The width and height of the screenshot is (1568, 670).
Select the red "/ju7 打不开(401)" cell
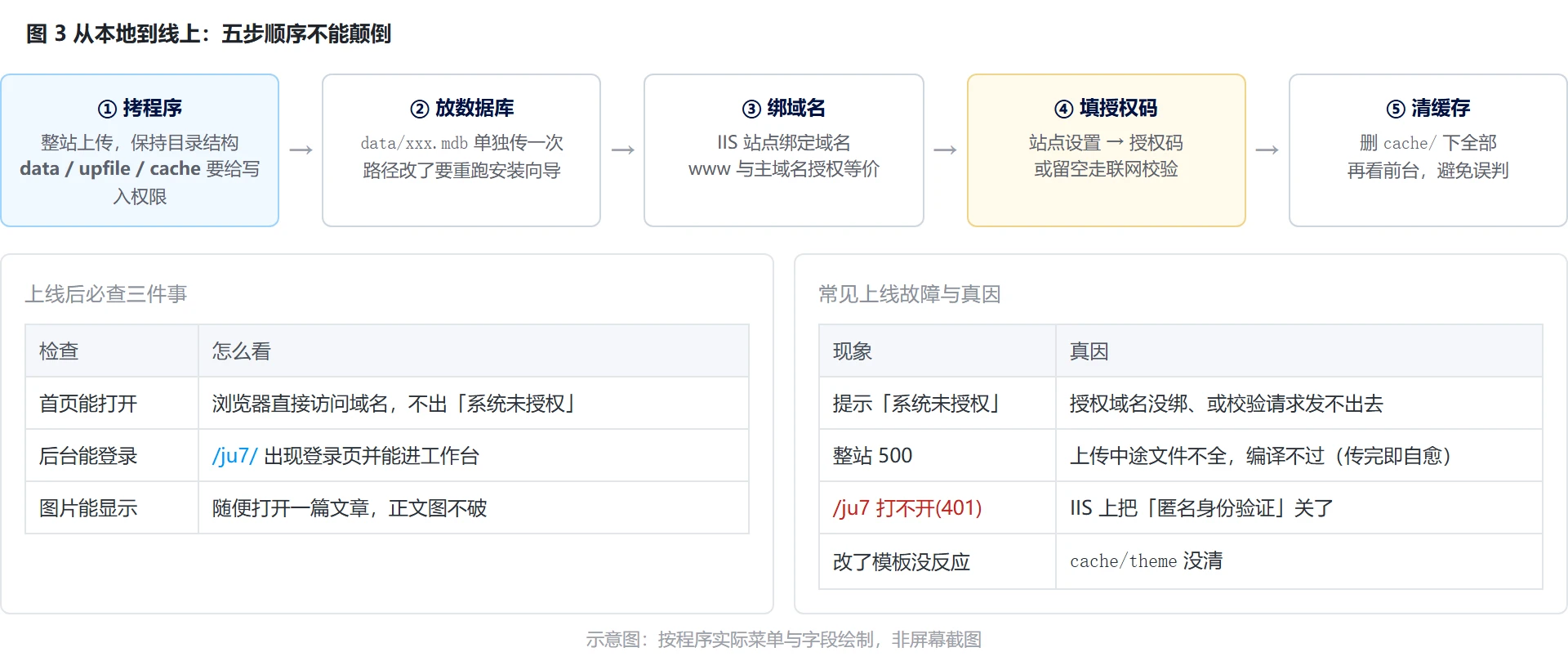point(938,508)
